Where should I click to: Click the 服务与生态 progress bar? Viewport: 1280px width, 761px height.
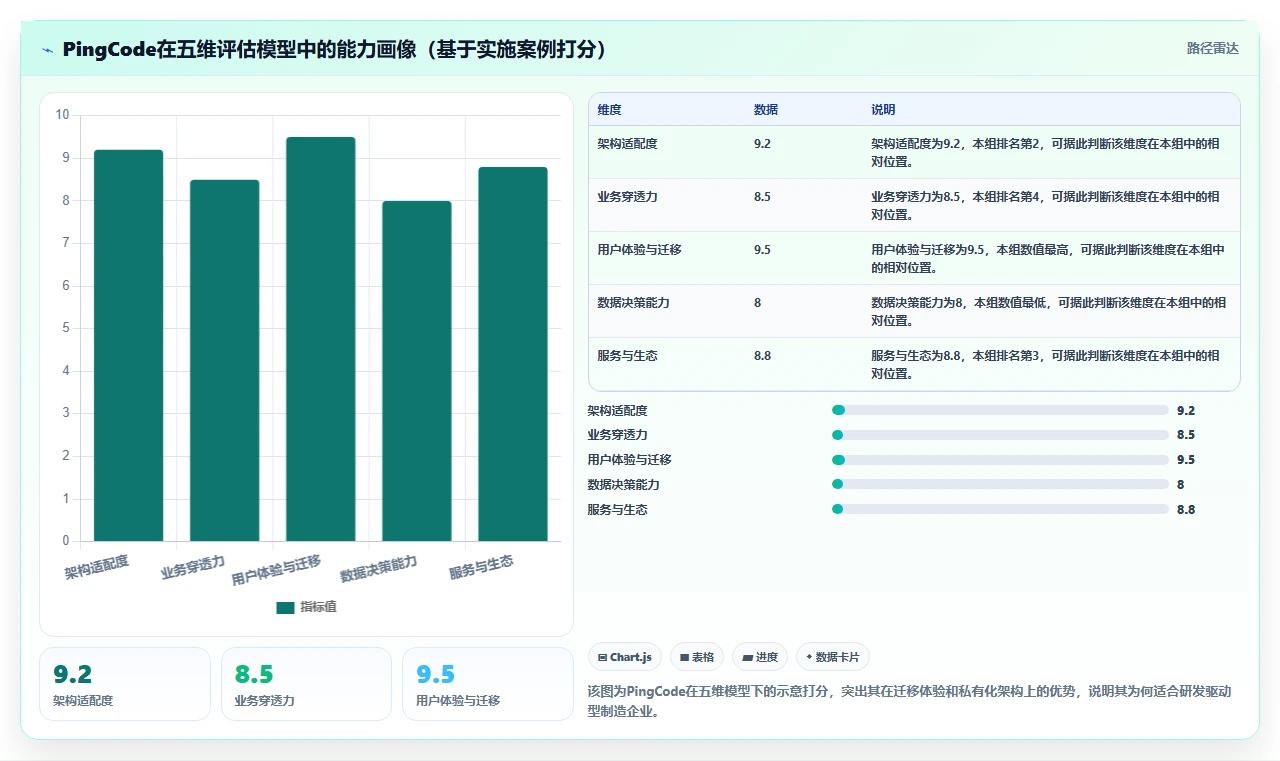tap(1000, 509)
